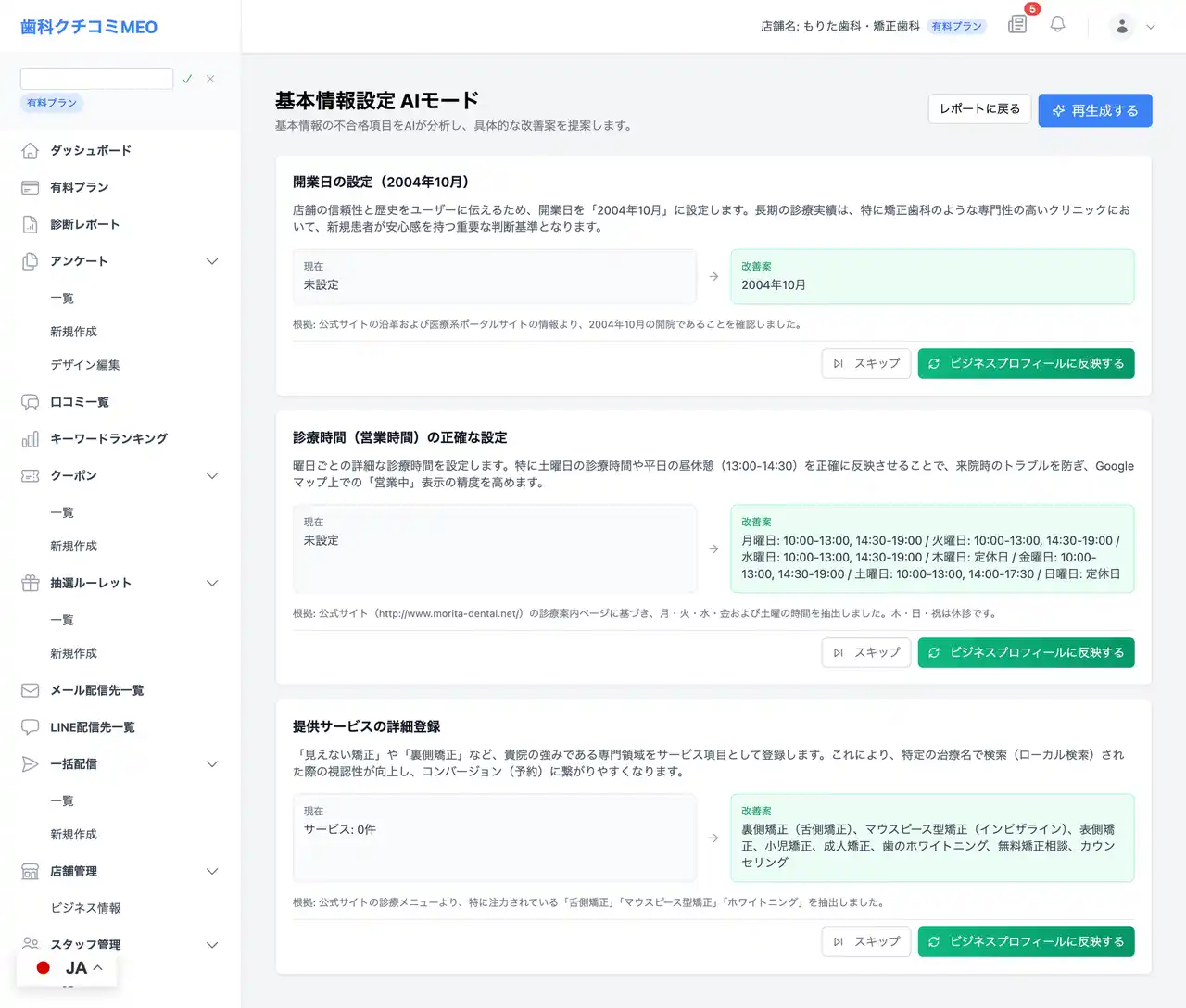Image resolution: width=1186 pixels, height=1008 pixels.
Task: Open ダッシュボード from the sidebar
Action: [90, 150]
